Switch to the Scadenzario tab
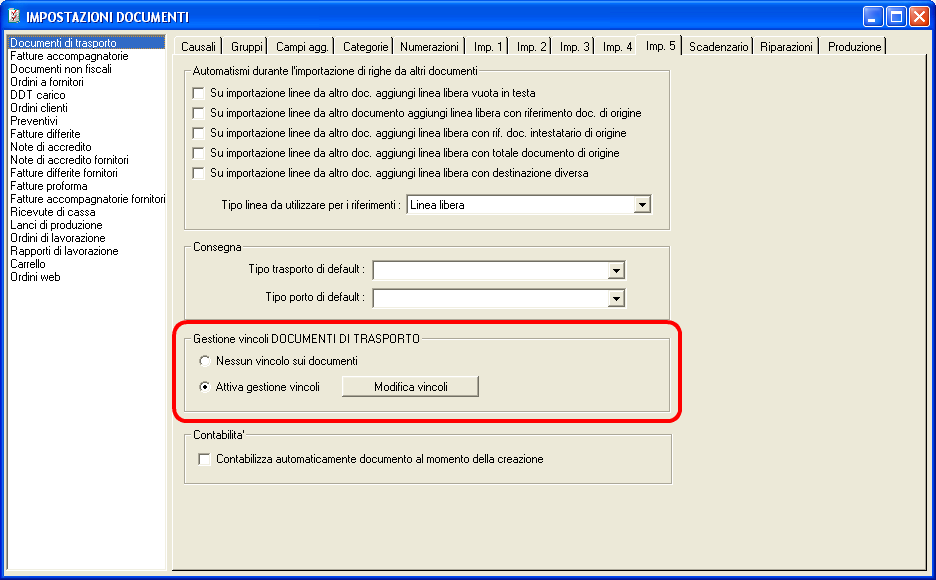The image size is (936, 580). (x=718, y=47)
